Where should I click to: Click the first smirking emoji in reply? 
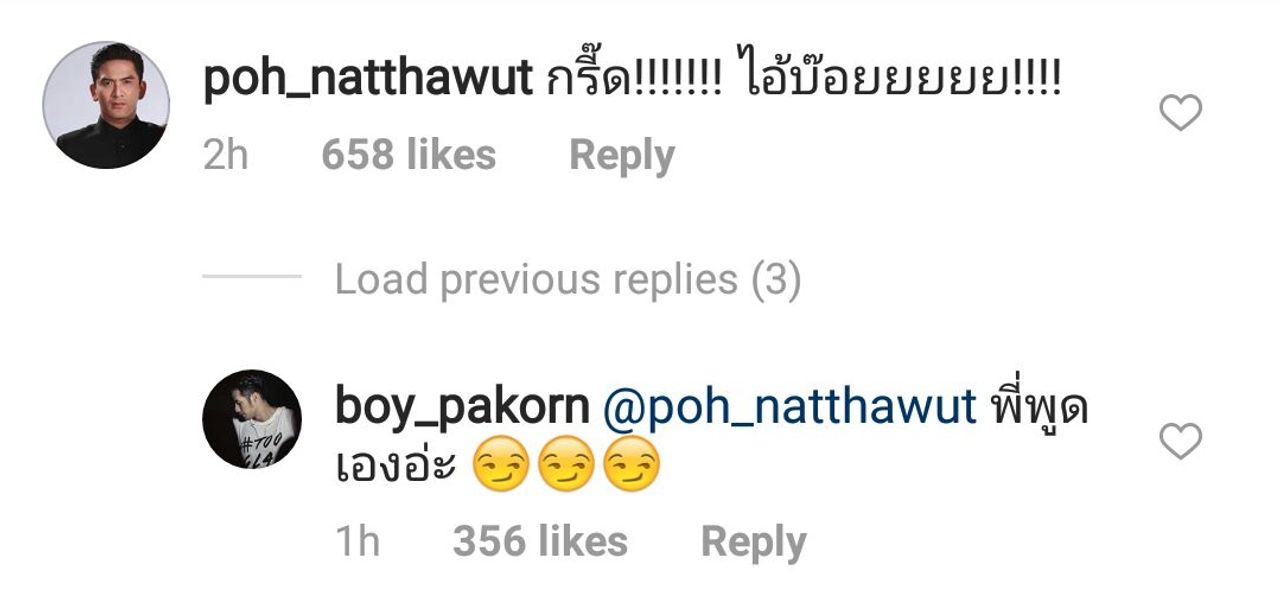[499, 468]
